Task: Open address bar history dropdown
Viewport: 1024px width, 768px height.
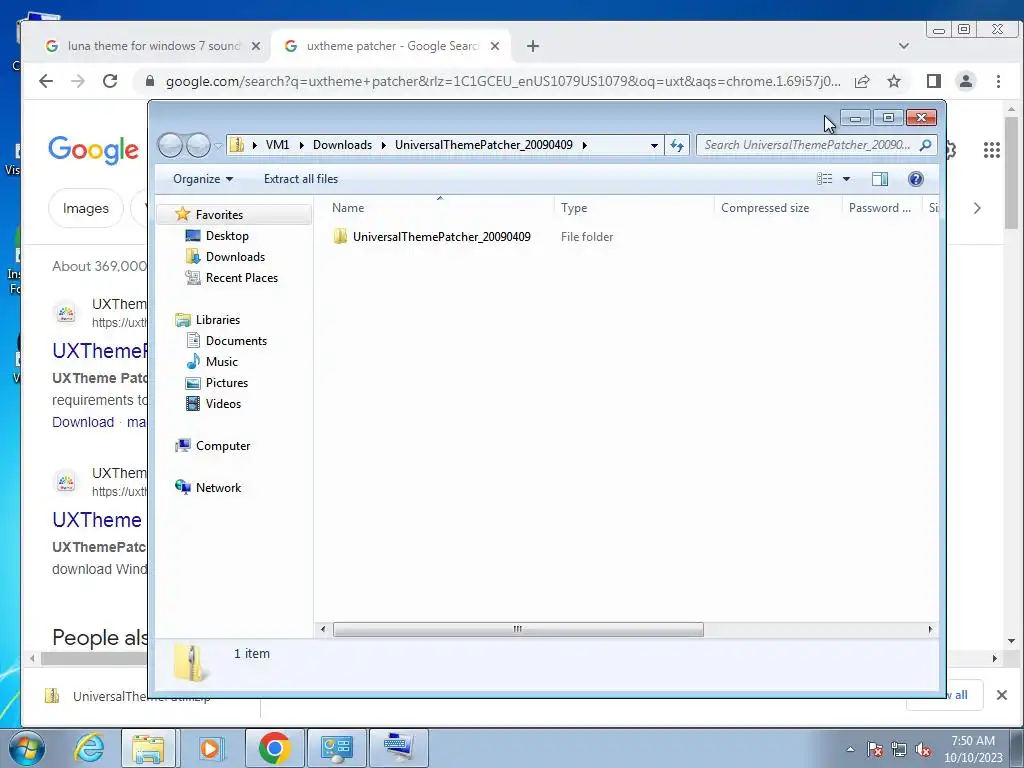Action: click(x=654, y=145)
